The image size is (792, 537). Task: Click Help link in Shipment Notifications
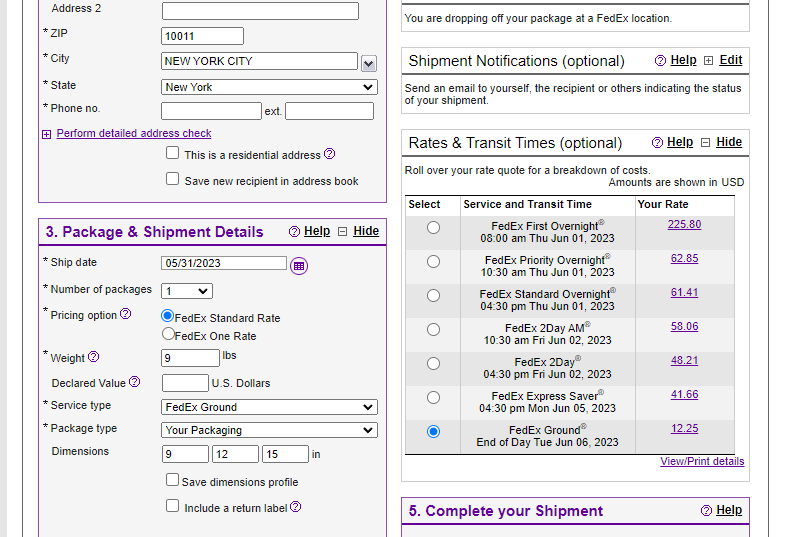tap(683, 60)
